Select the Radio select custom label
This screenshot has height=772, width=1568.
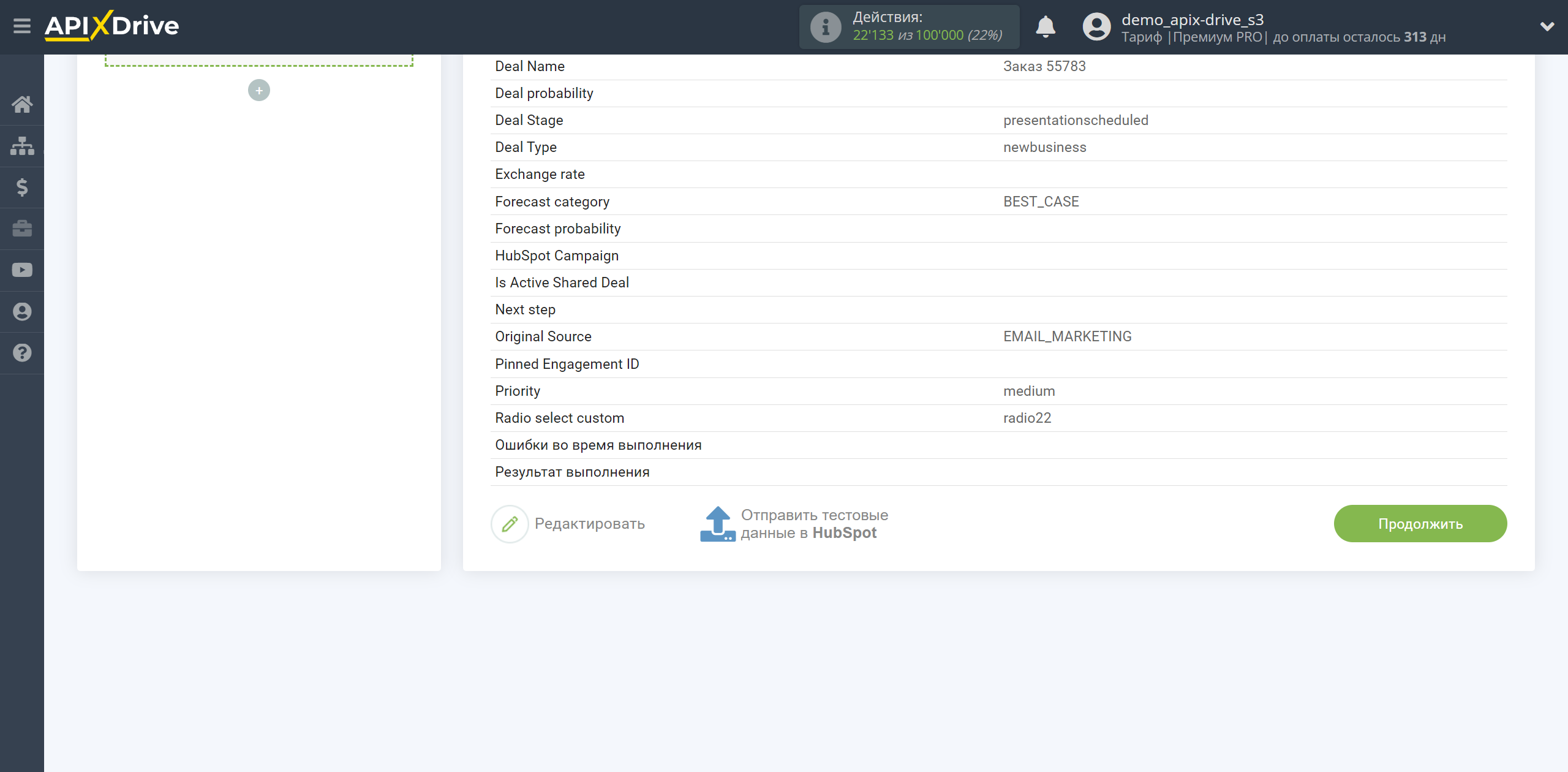(559, 418)
